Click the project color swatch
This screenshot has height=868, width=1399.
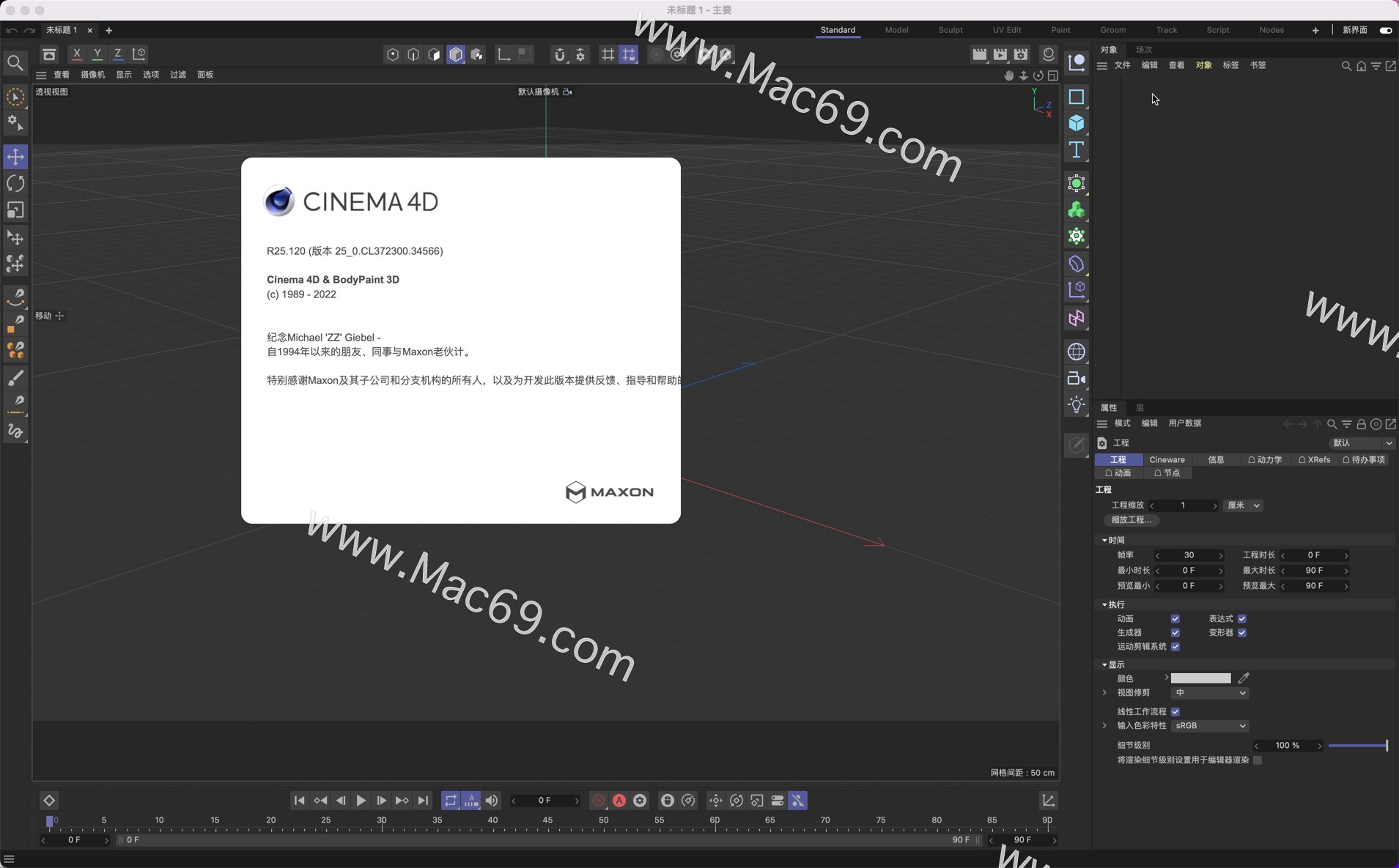(x=1200, y=678)
